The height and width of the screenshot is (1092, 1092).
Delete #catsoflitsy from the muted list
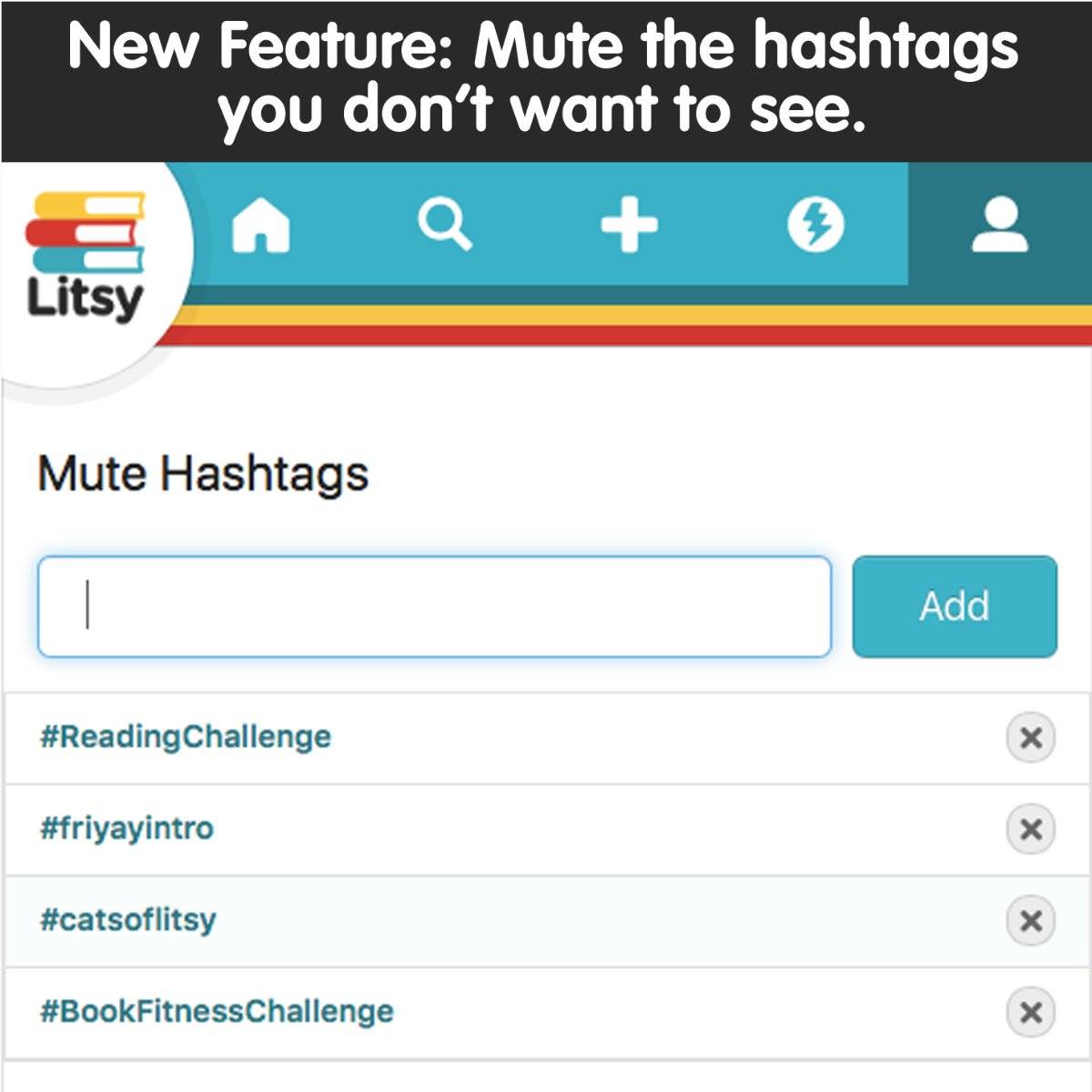click(x=1030, y=921)
